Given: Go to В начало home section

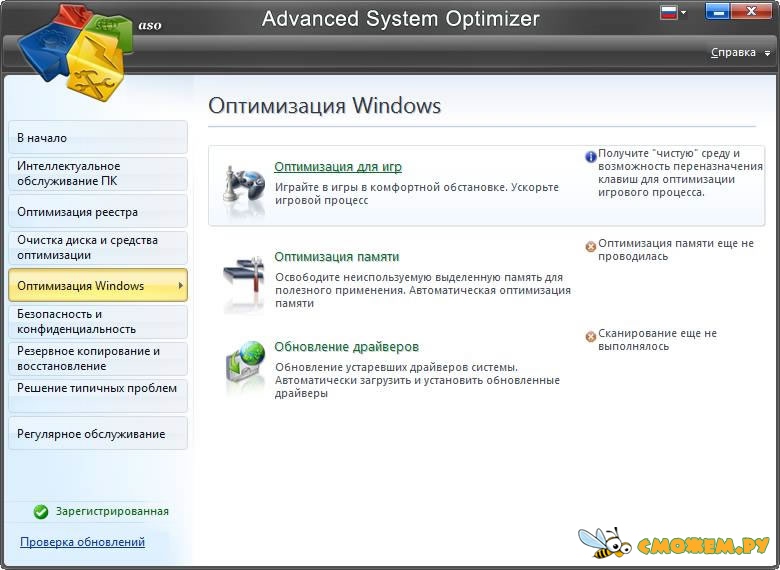Looking at the screenshot, I should point(98,138).
